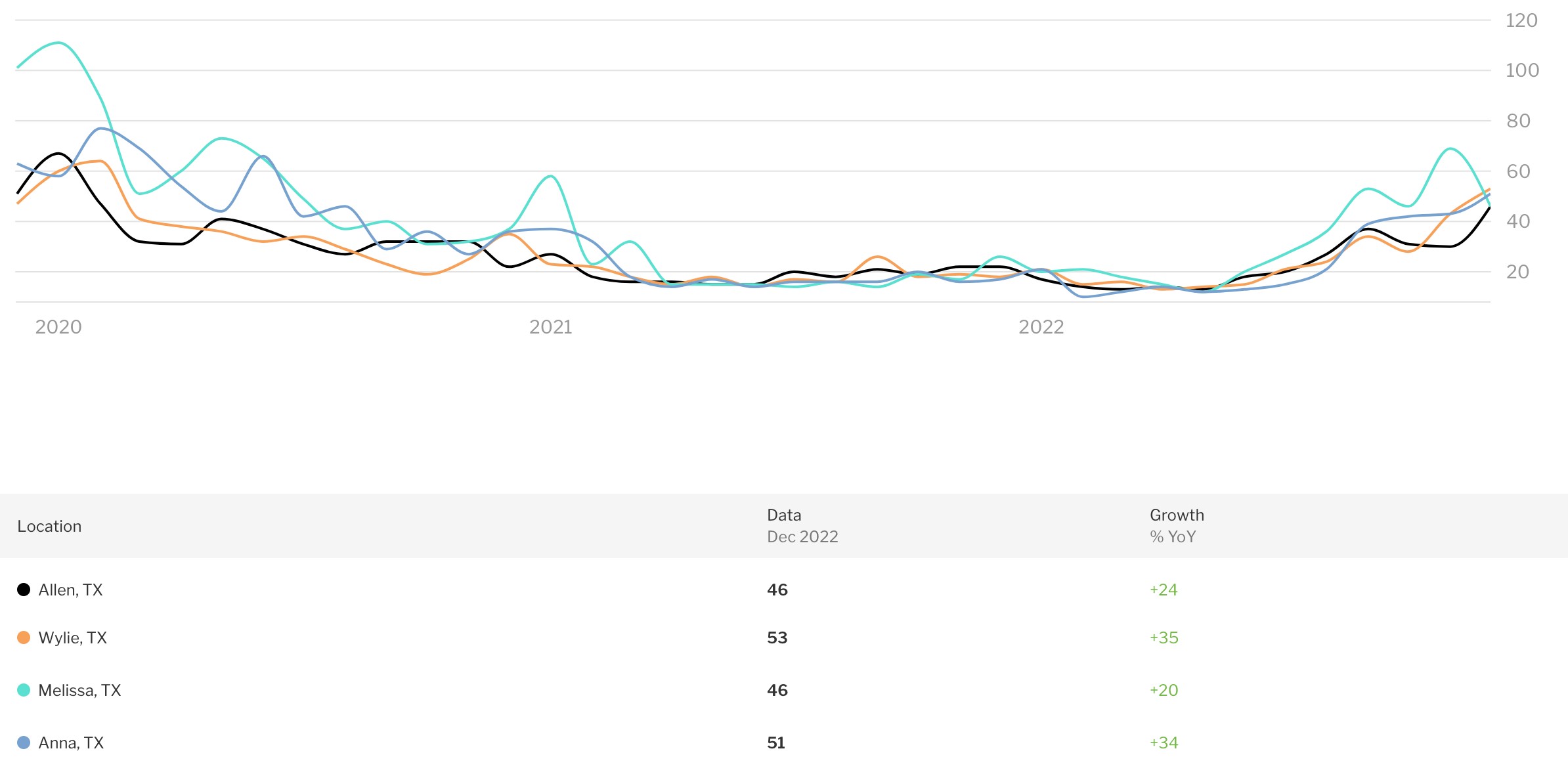Click Anna's data value 51
The height and width of the screenshot is (776, 1568).
tap(775, 743)
